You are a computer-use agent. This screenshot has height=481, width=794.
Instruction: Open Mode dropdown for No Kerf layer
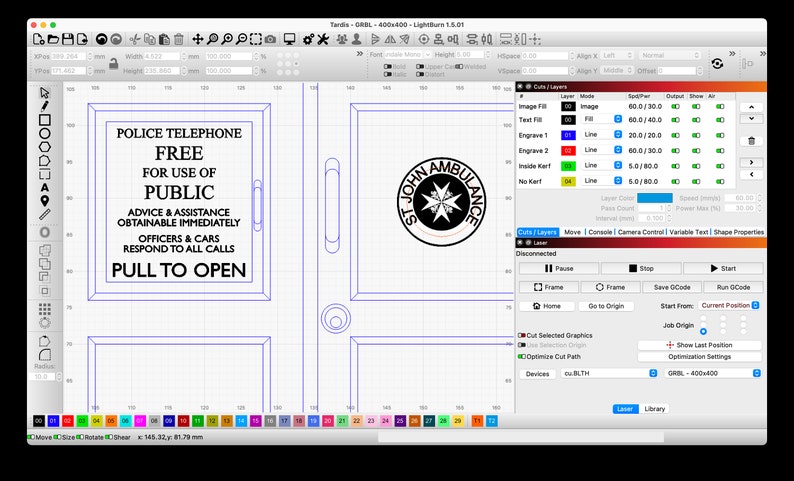[x=602, y=180]
